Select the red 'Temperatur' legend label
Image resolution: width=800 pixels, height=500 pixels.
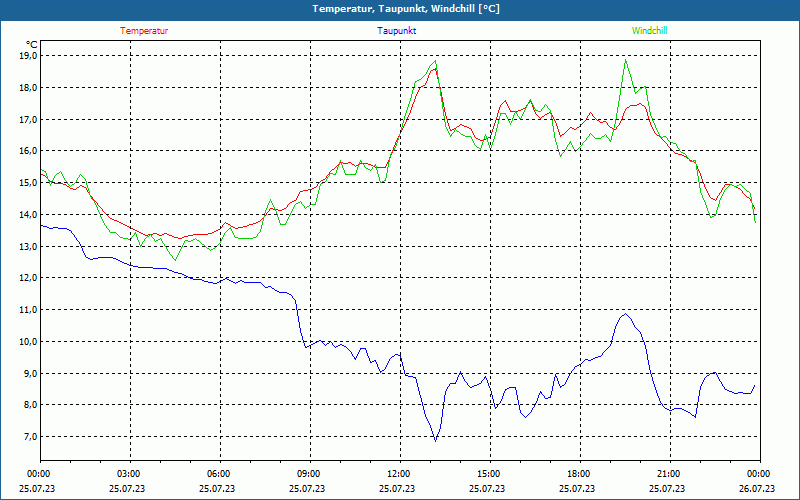click(144, 31)
